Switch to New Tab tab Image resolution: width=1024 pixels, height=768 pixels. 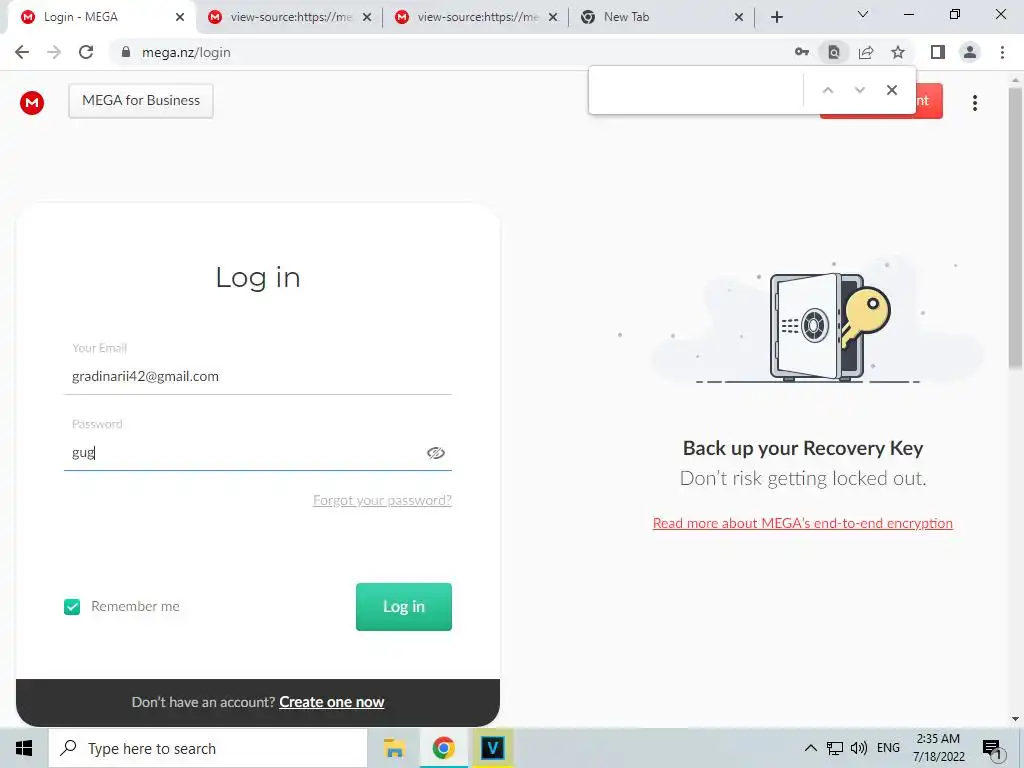tap(662, 17)
